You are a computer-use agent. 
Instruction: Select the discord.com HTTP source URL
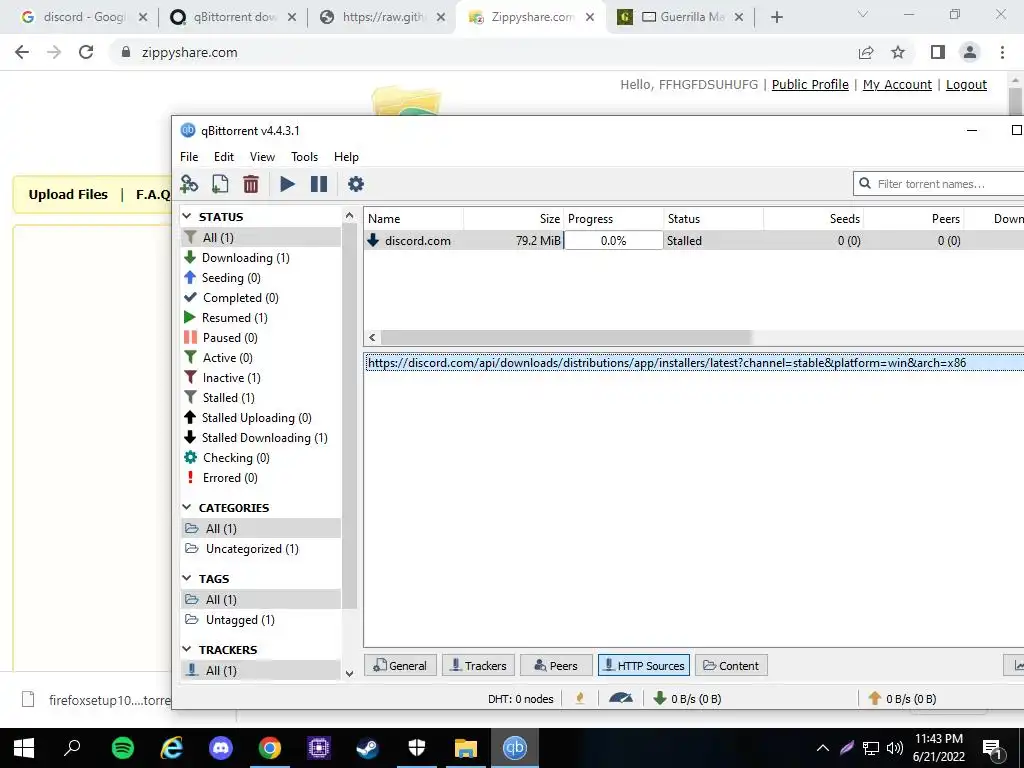coord(695,363)
